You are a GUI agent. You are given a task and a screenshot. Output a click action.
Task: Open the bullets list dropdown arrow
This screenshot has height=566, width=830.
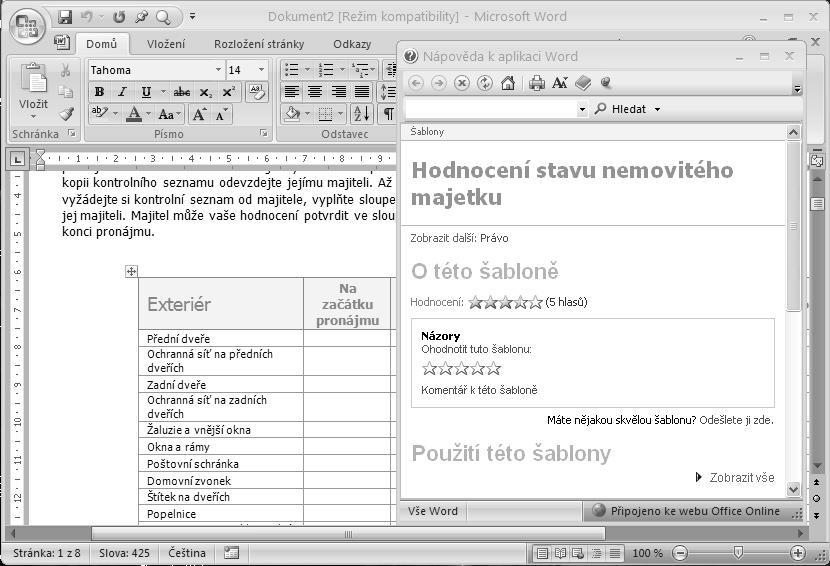[x=307, y=70]
